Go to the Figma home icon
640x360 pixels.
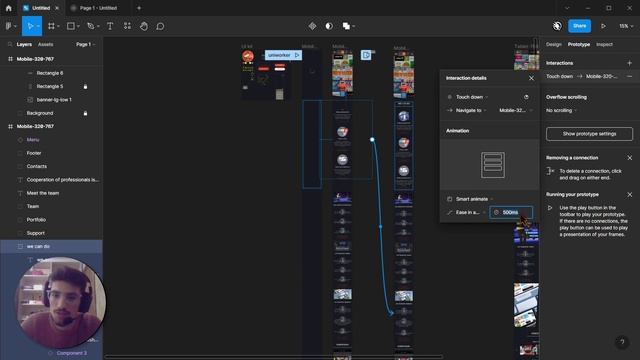(x=9, y=8)
